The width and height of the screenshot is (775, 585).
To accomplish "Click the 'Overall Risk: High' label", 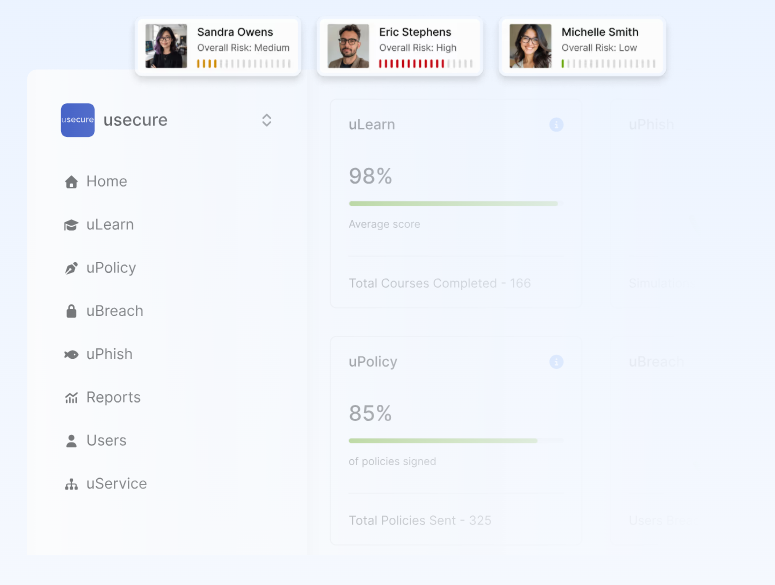I will point(418,48).
